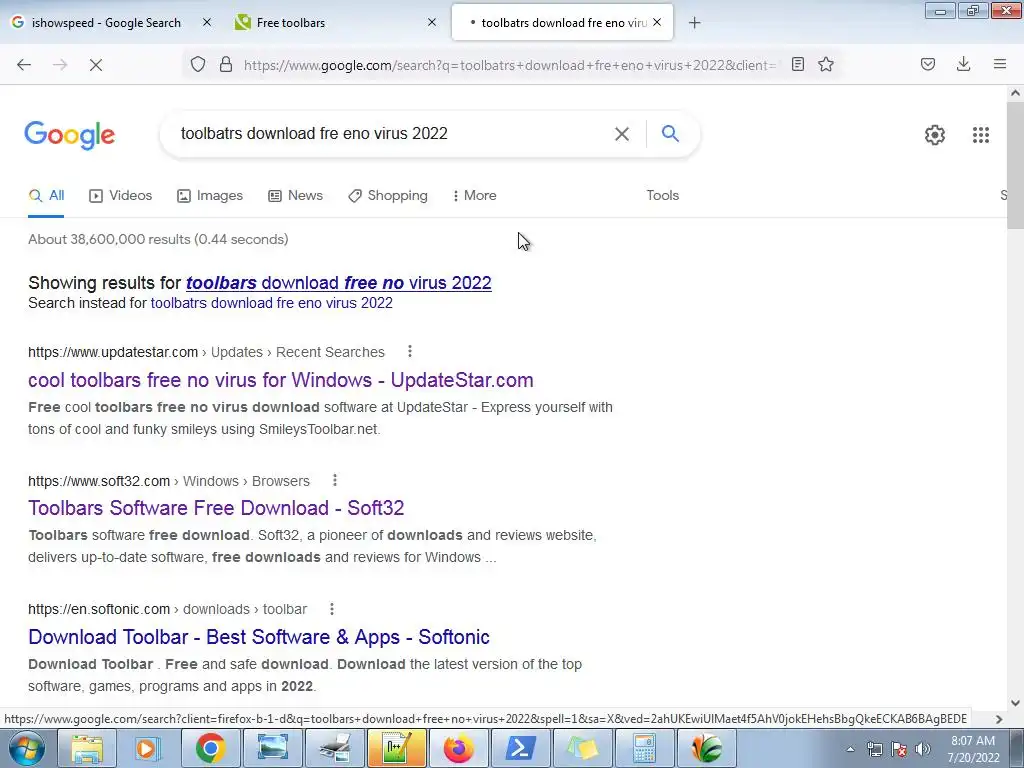Viewport: 1024px width, 768px height.
Task: Open Google quick settings gear
Action: click(935, 135)
